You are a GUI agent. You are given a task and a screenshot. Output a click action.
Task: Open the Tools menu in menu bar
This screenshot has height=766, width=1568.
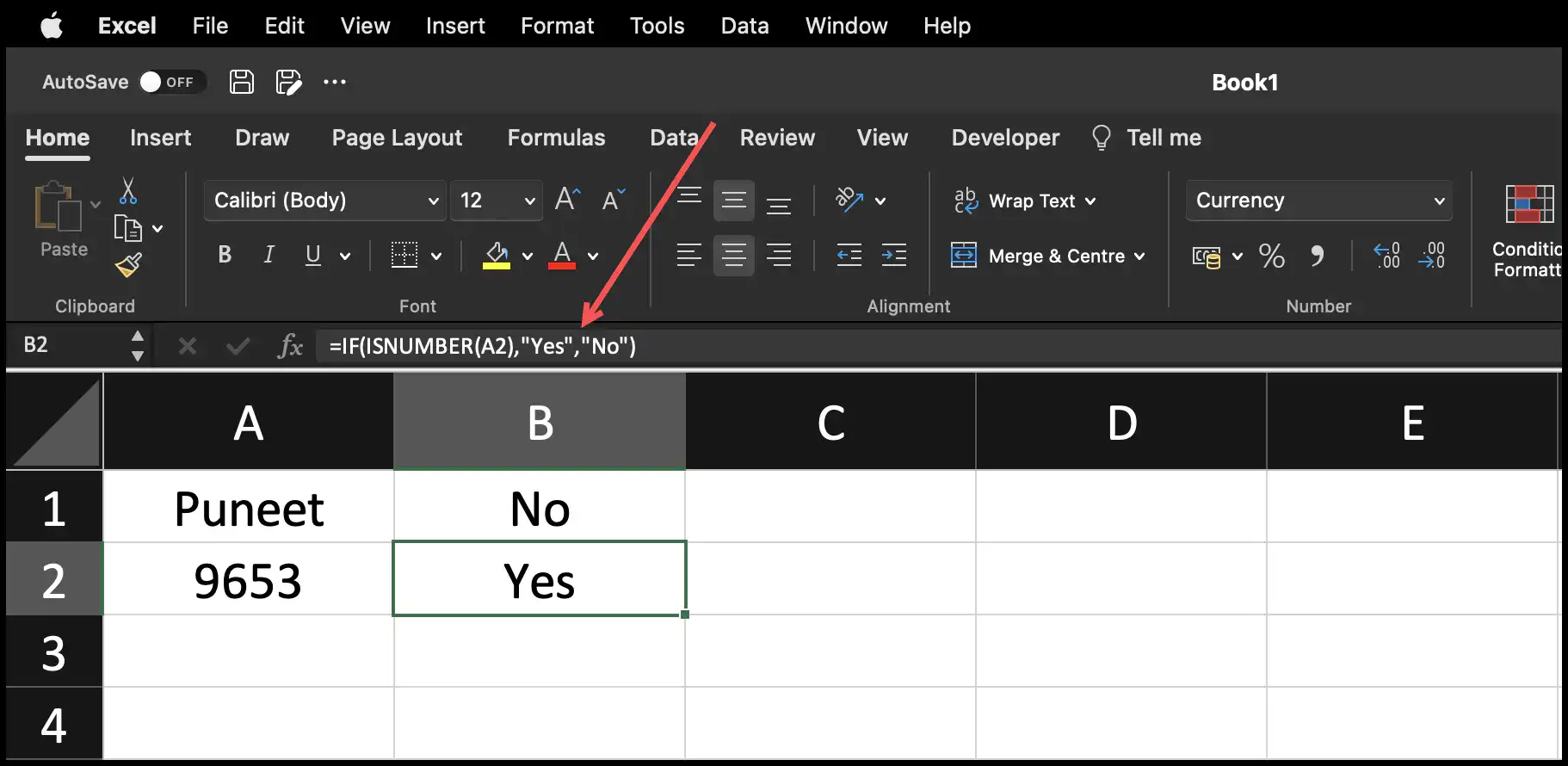tap(657, 26)
